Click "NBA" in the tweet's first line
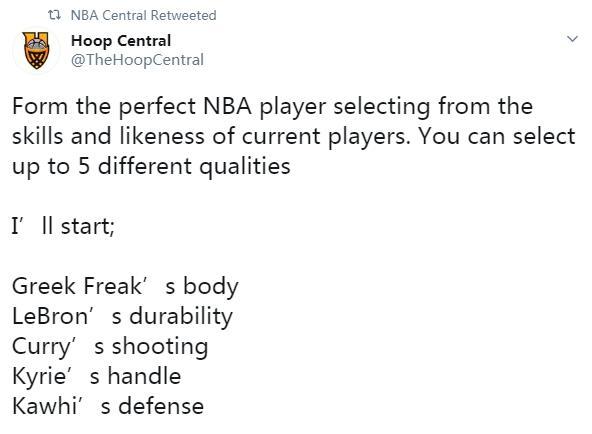Viewport: 592px width, 434px height. click(x=227, y=106)
